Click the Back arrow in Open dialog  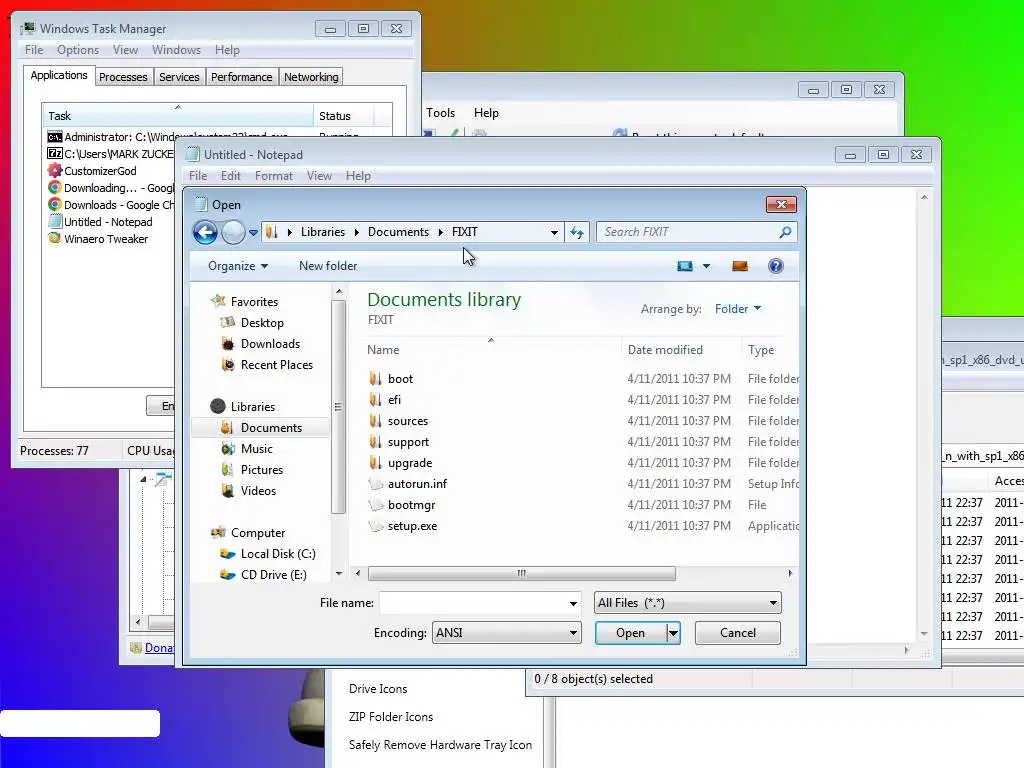click(x=205, y=232)
